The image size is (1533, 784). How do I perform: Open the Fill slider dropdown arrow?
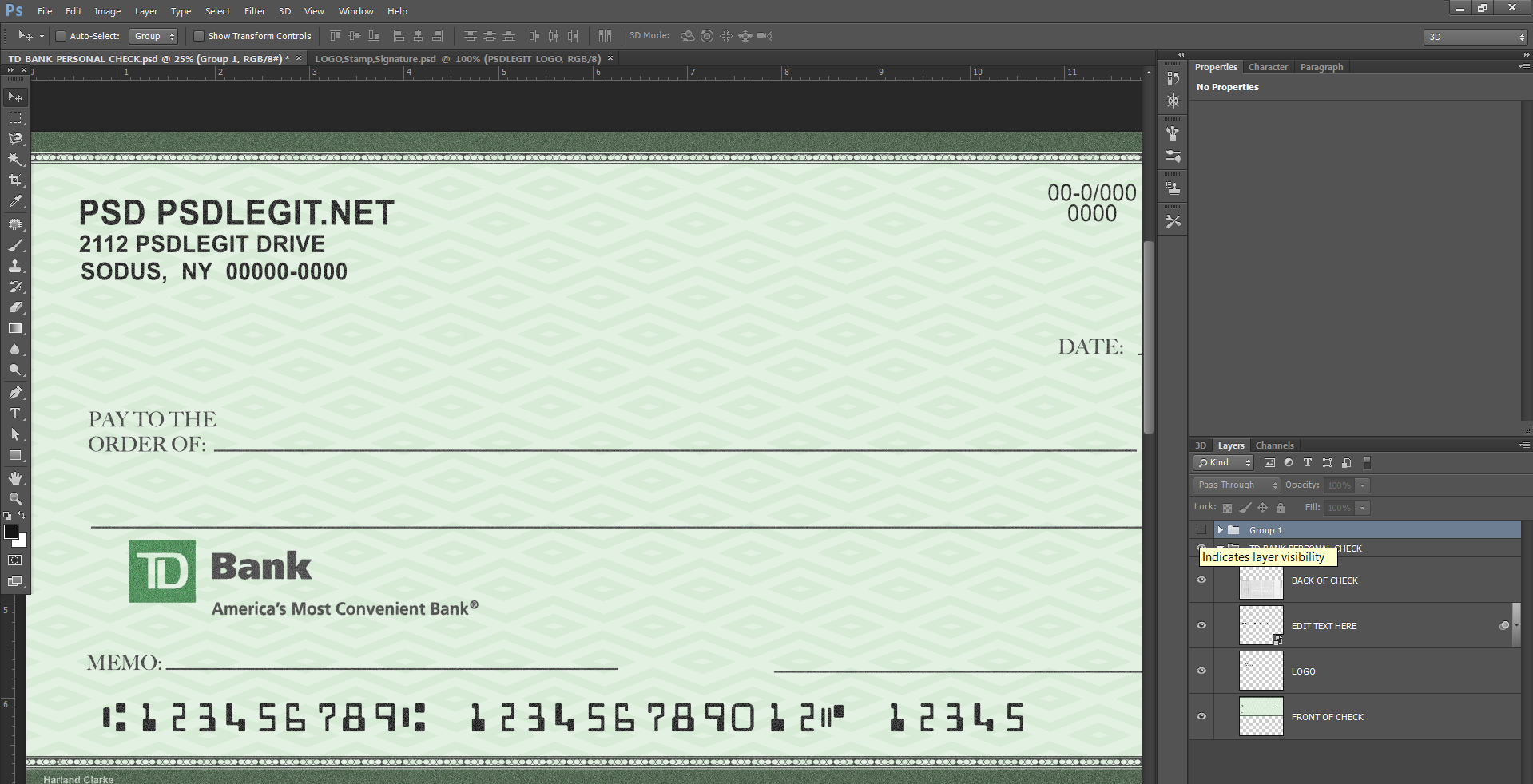(1363, 508)
